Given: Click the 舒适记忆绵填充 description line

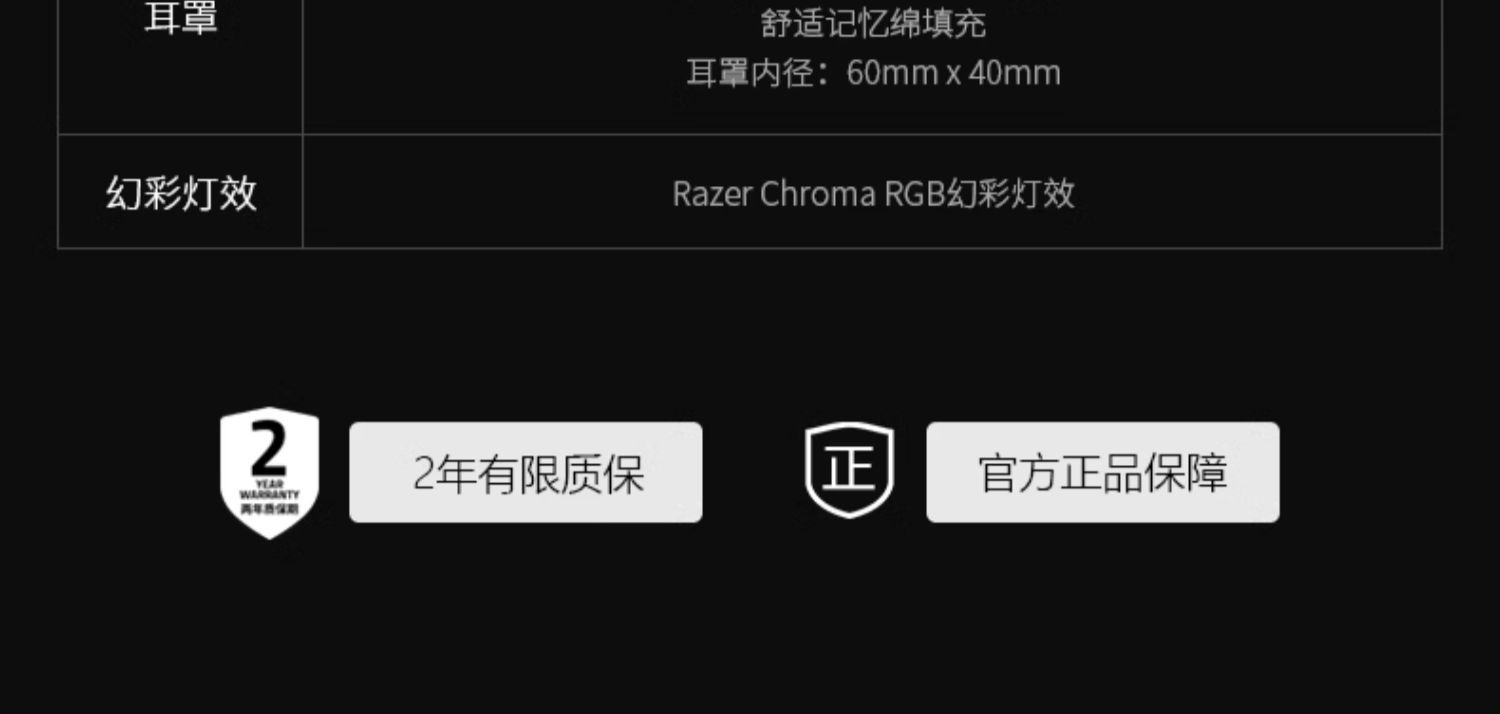Looking at the screenshot, I should click(873, 23).
